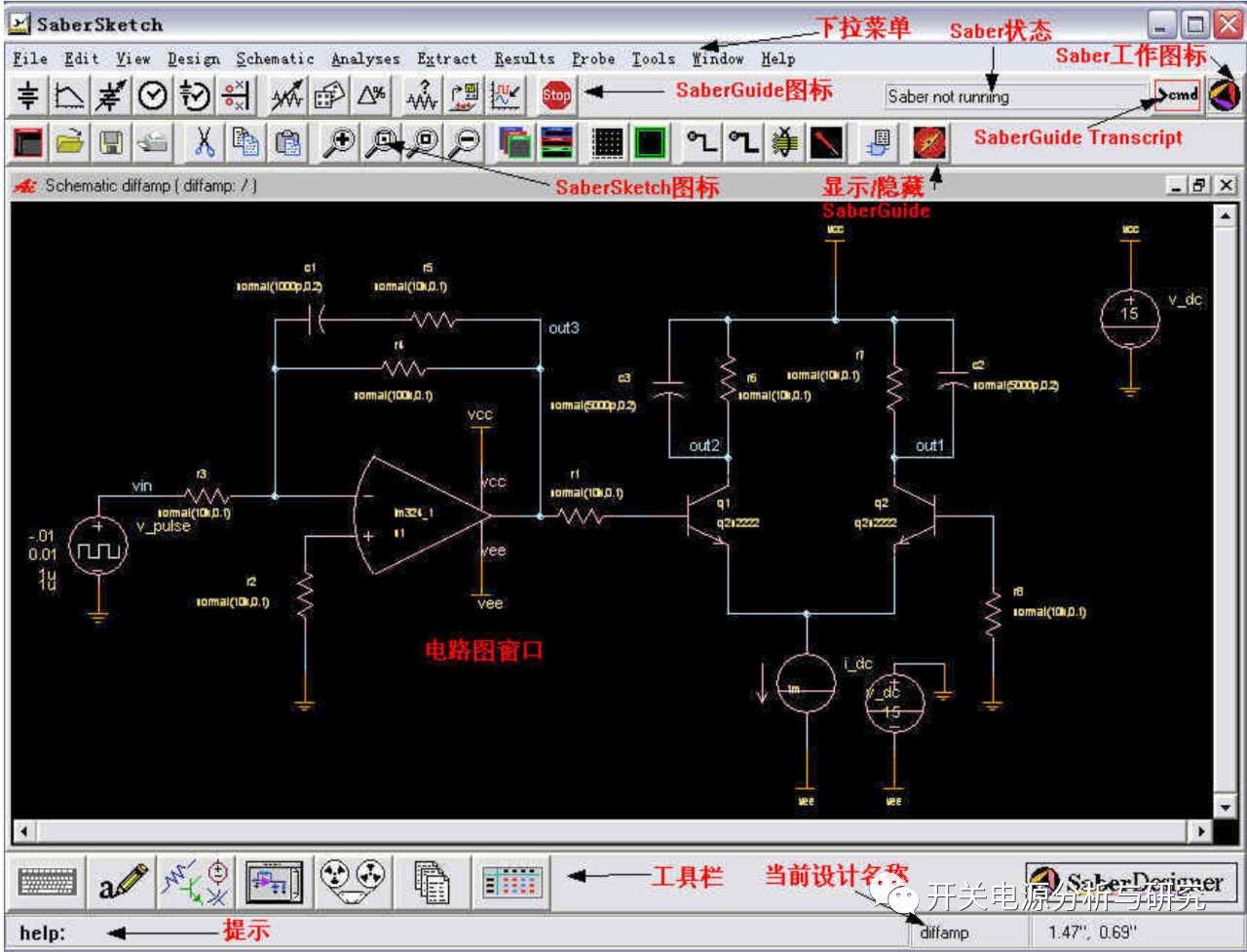1247x952 pixels.
Task: Click the DC transfer analysis icon
Action: (69, 95)
